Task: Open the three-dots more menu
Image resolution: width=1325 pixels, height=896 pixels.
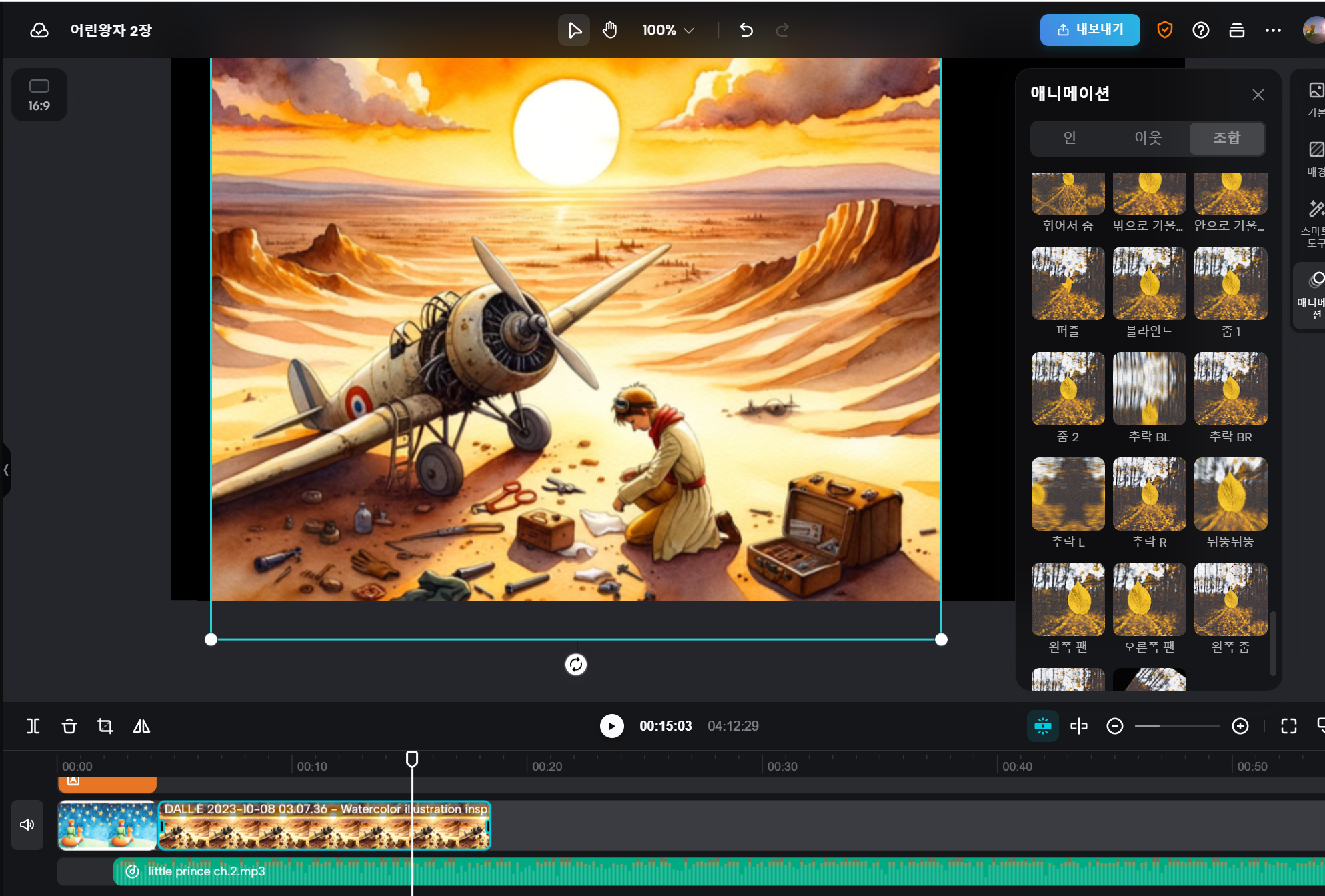Action: tap(1273, 30)
